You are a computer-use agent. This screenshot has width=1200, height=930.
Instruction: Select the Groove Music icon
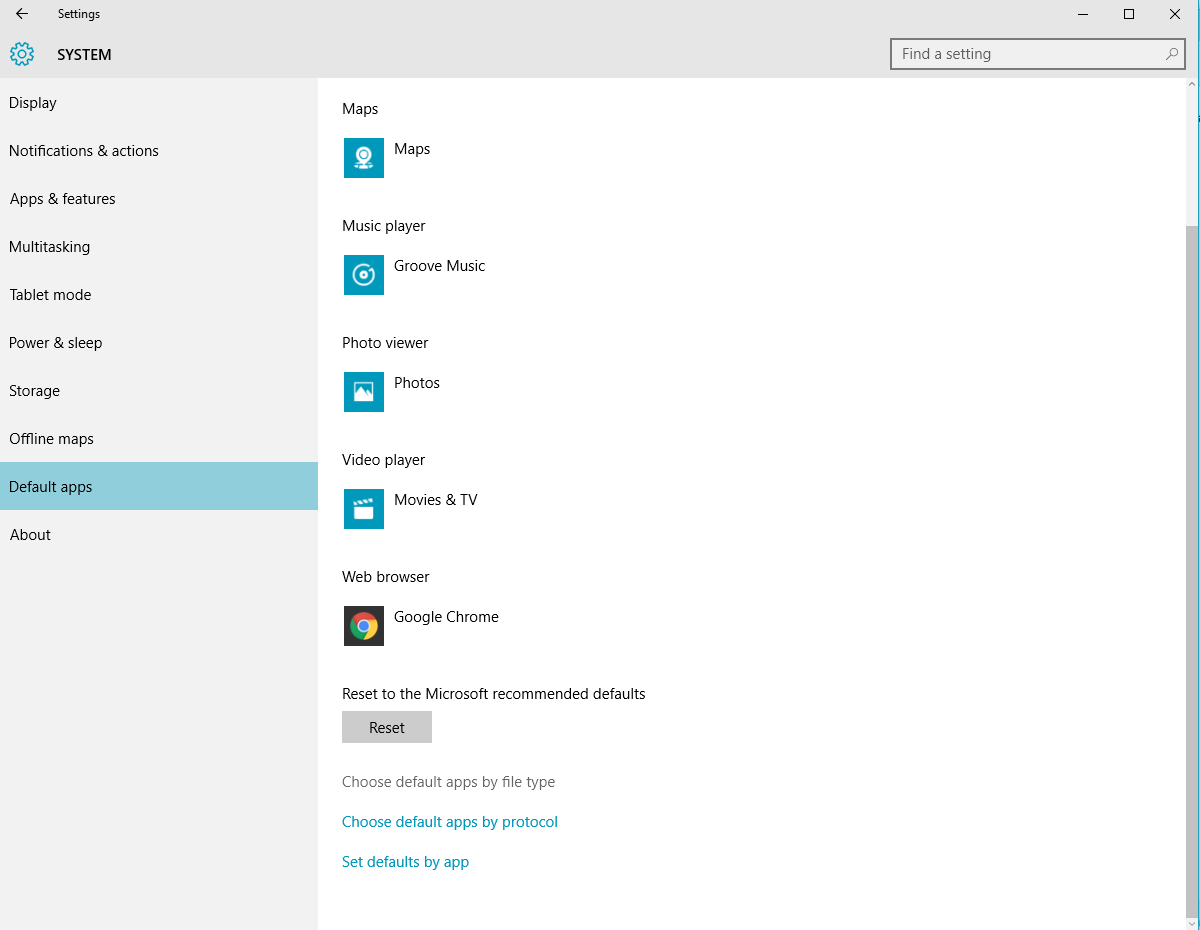point(363,275)
